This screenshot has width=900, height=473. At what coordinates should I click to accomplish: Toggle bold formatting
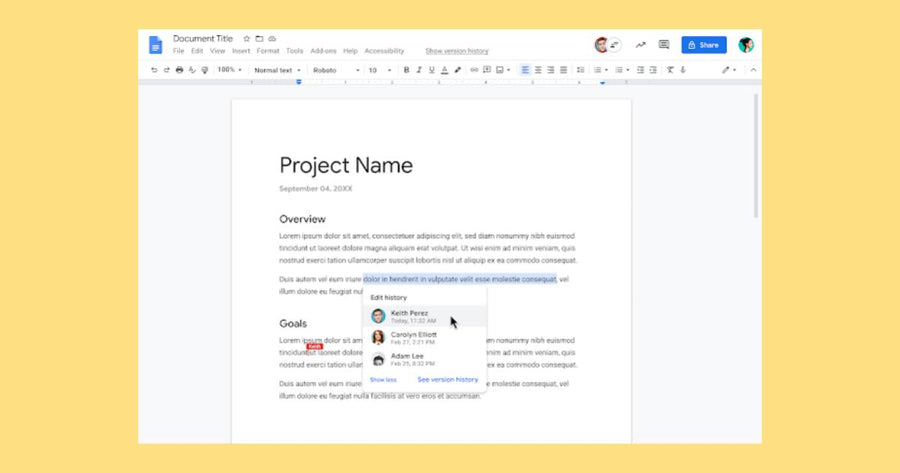tap(406, 70)
